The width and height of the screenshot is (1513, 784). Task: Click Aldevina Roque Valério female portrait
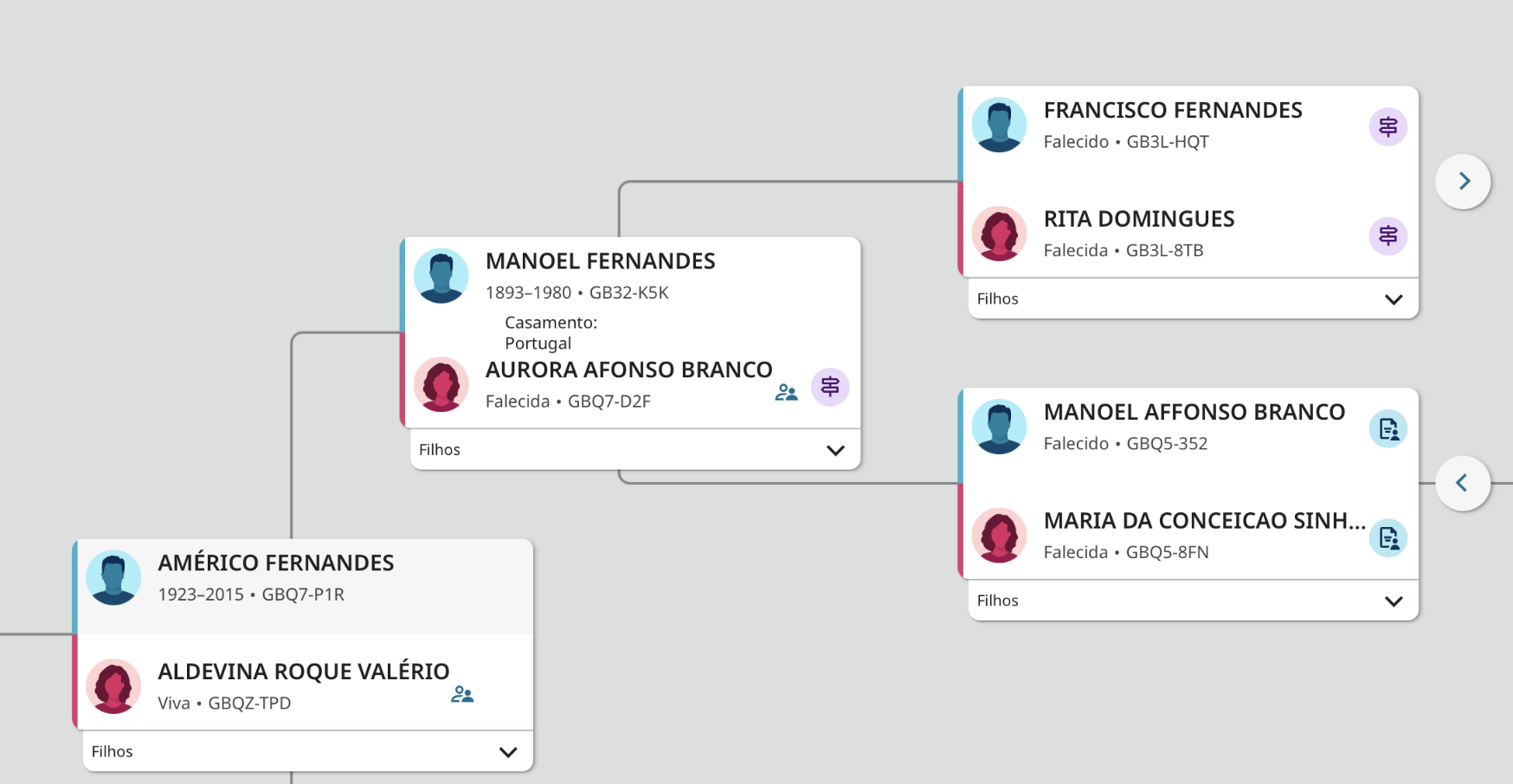pos(113,686)
